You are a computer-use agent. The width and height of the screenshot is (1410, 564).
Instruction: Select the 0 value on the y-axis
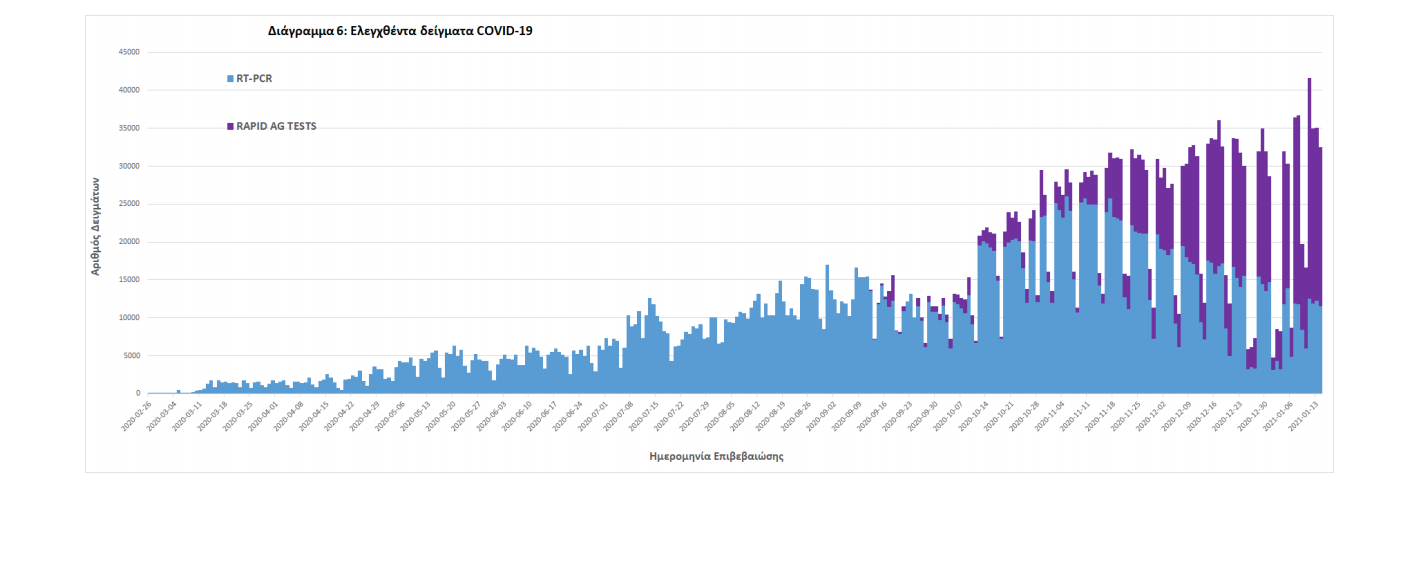coord(137,393)
